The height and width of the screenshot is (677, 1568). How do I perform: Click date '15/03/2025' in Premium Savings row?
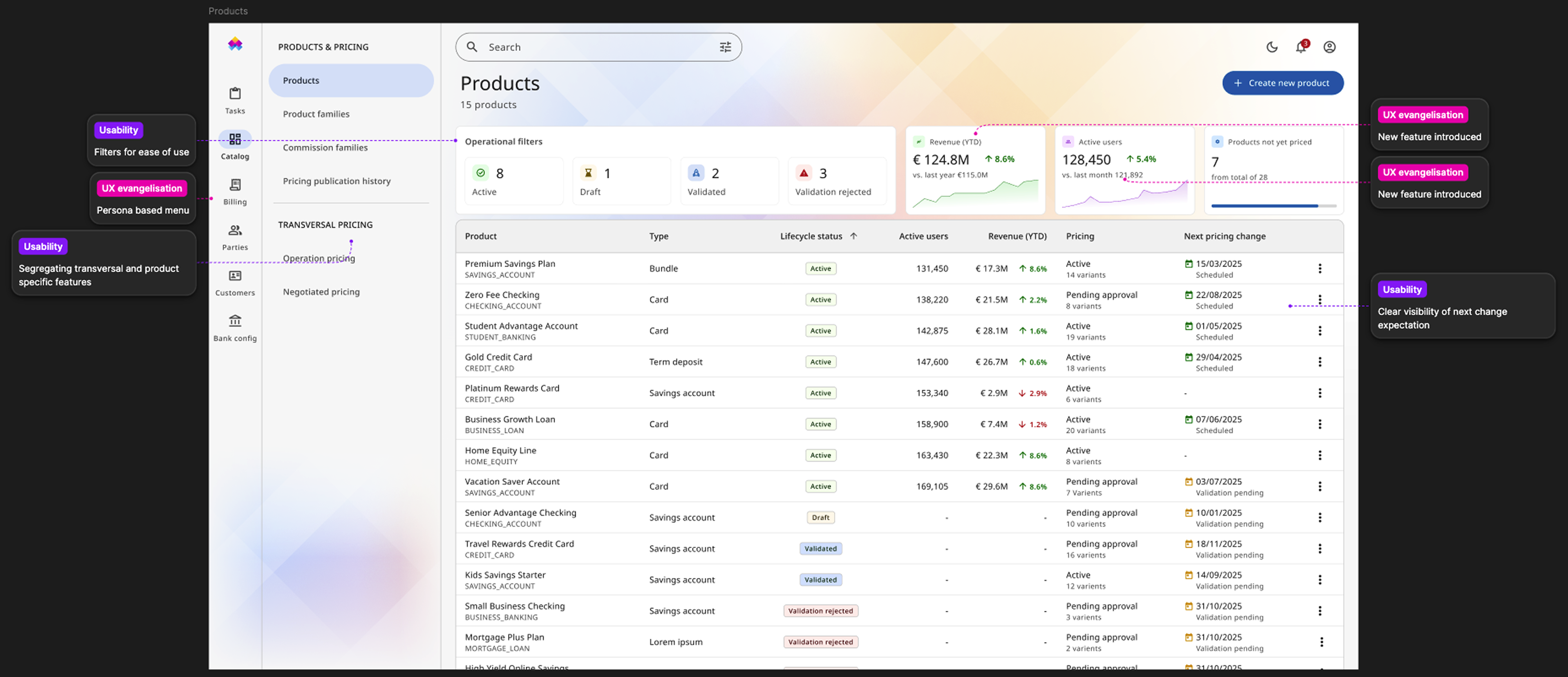tap(1219, 263)
